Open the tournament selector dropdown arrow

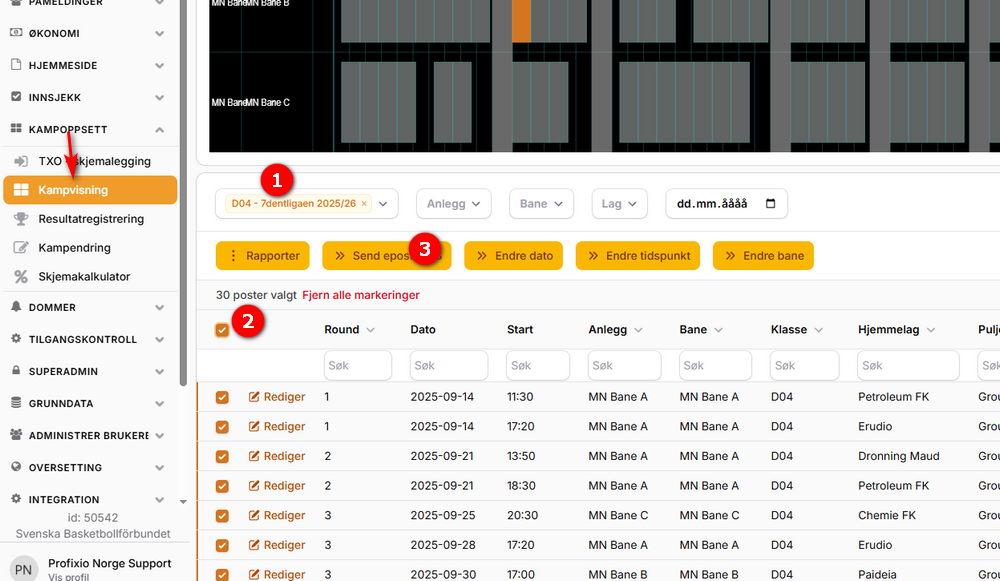pyautogui.click(x=383, y=203)
